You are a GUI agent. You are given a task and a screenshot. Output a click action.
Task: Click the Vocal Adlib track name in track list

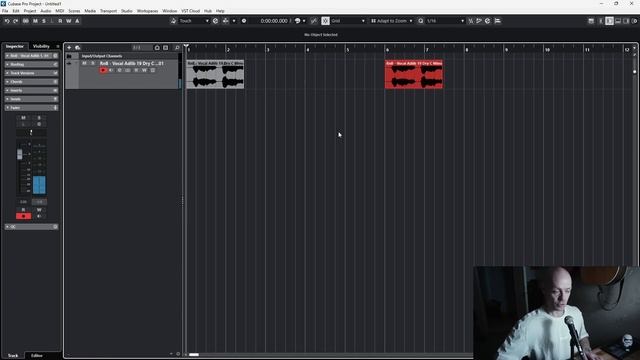[131, 63]
